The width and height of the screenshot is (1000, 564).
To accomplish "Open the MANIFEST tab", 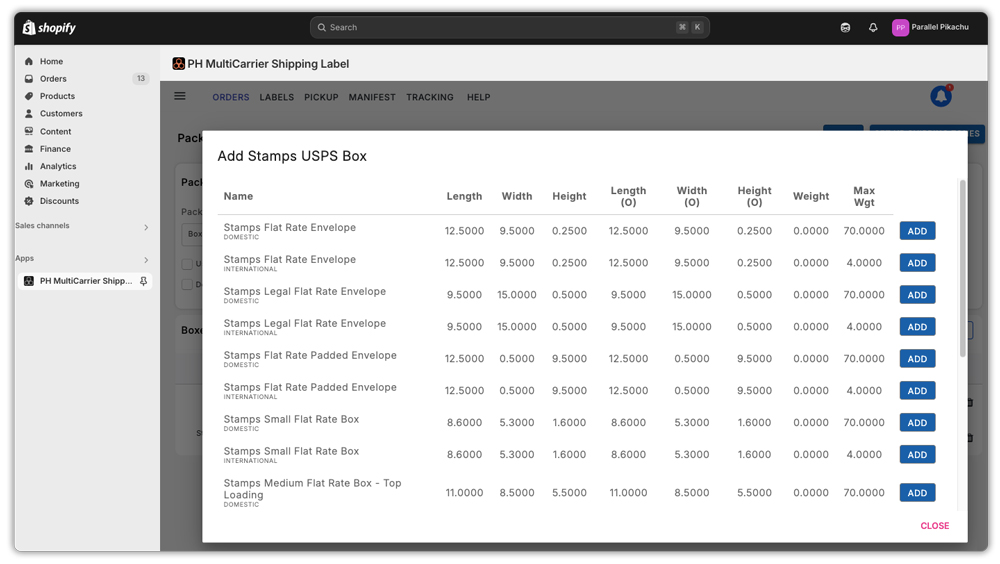I will (372, 97).
